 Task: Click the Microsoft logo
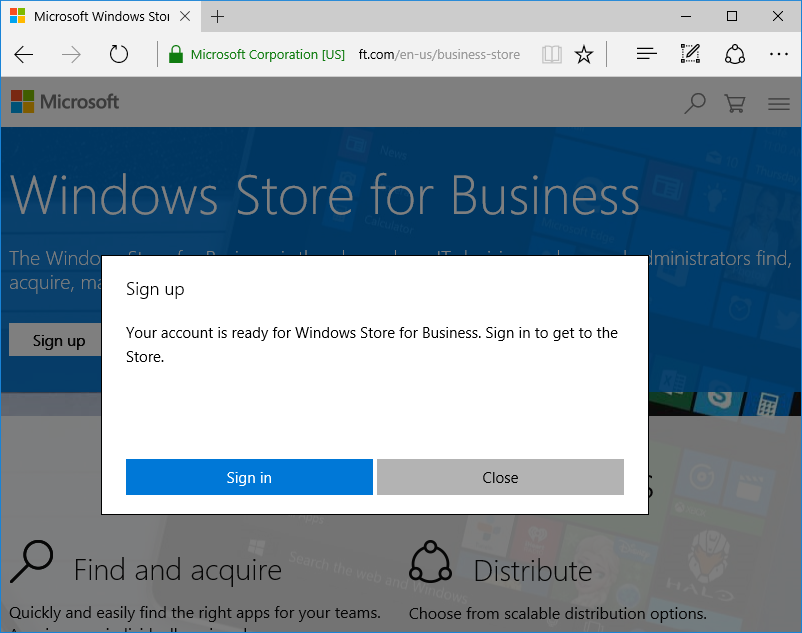tap(65, 102)
